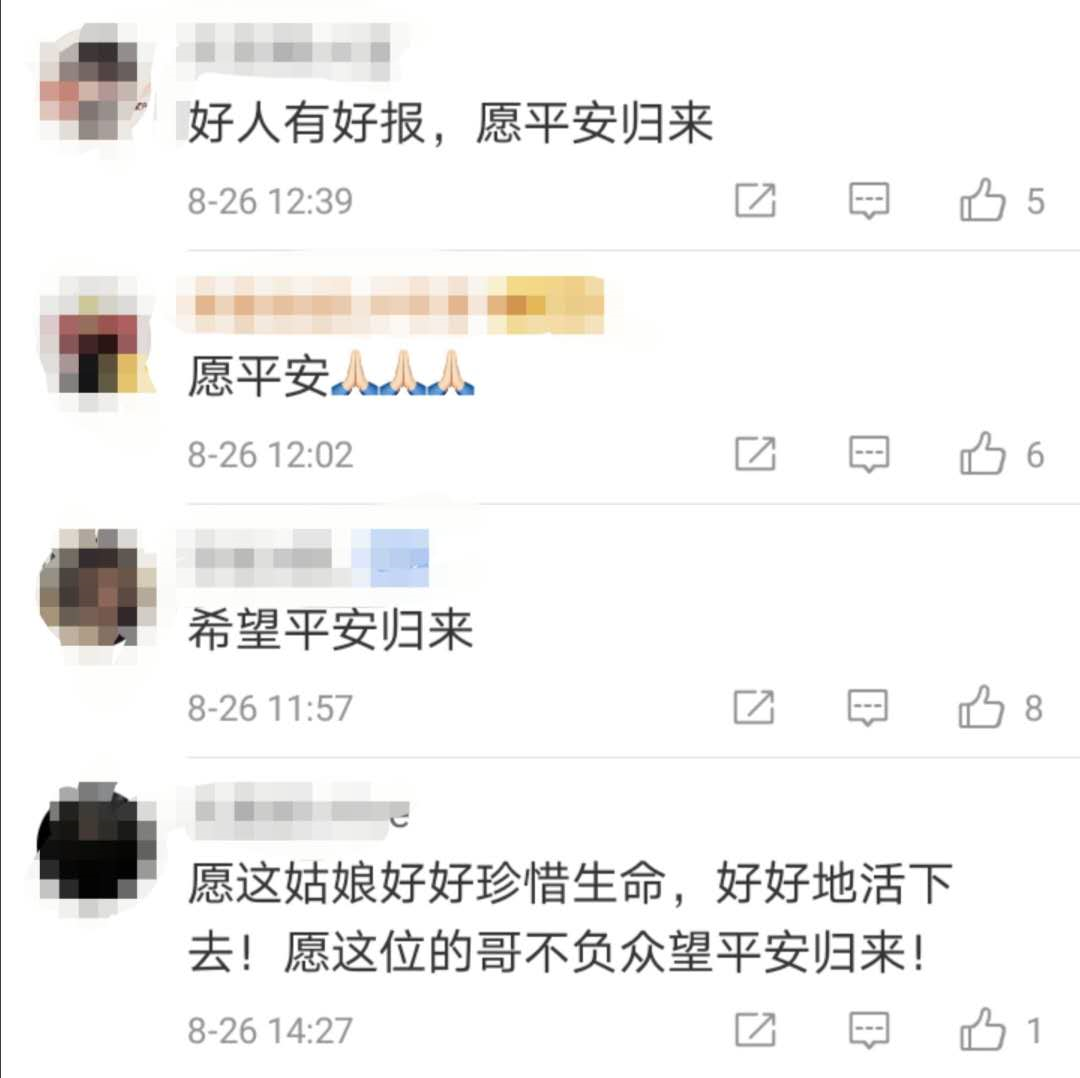Screen dimensions: 1080x1078
Task: Reply to the 8-26 11:57 comment
Action: (867, 707)
